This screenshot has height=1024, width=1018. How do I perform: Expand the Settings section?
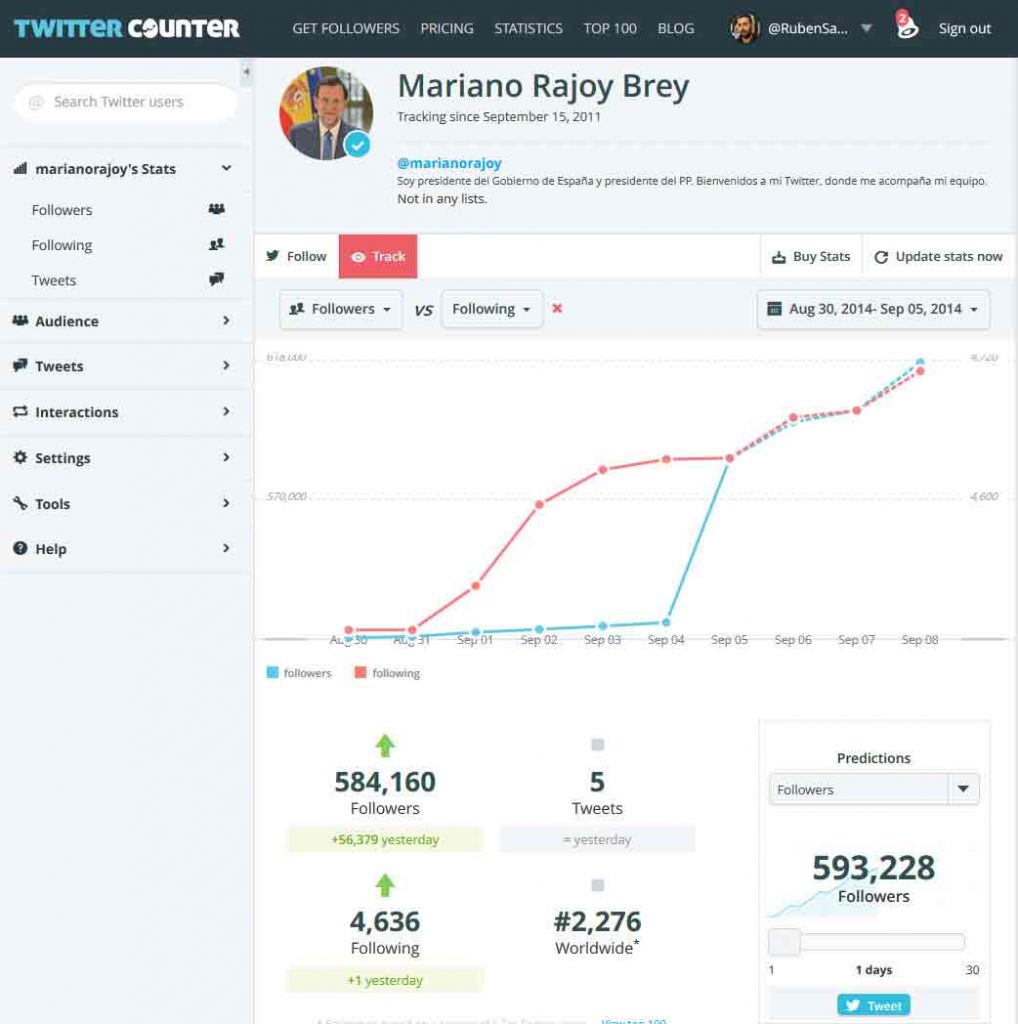coord(226,457)
